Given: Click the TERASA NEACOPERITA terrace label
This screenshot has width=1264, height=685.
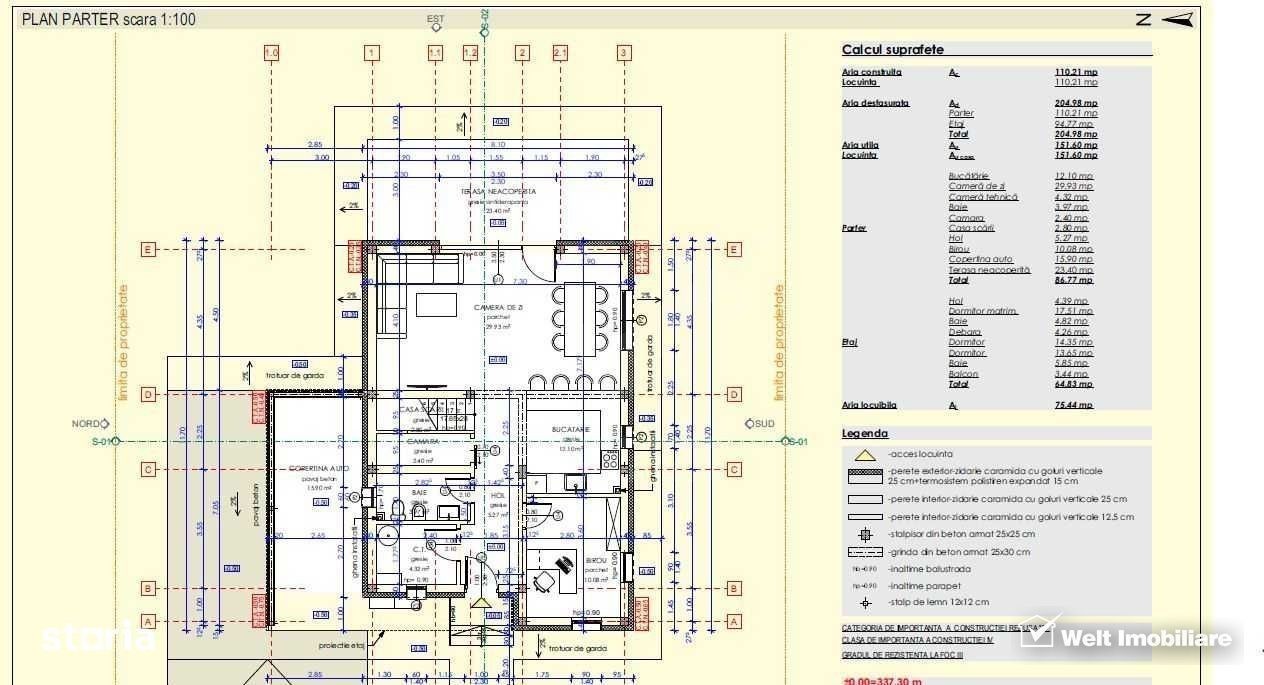Looking at the screenshot, I should point(498,191).
